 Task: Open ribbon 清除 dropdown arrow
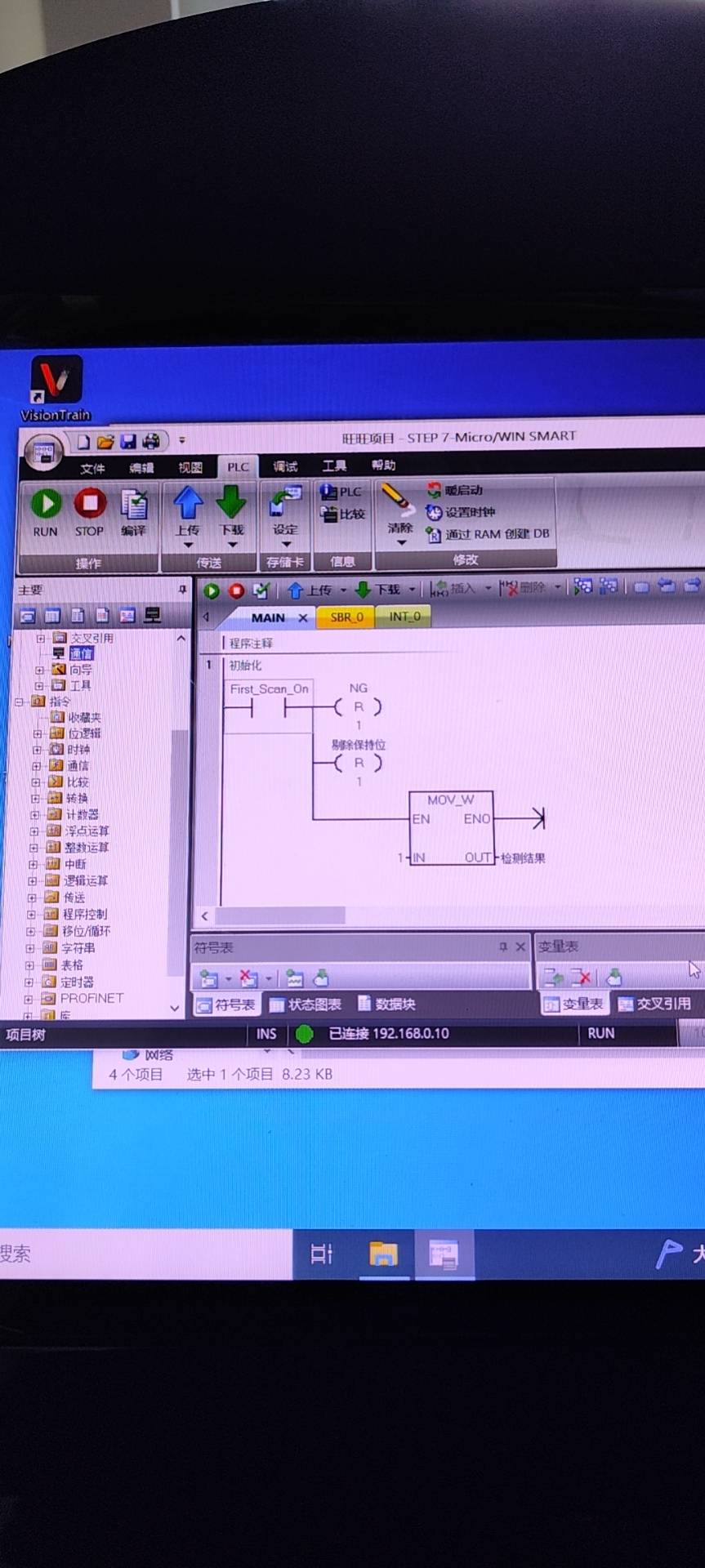pyautogui.click(x=401, y=542)
